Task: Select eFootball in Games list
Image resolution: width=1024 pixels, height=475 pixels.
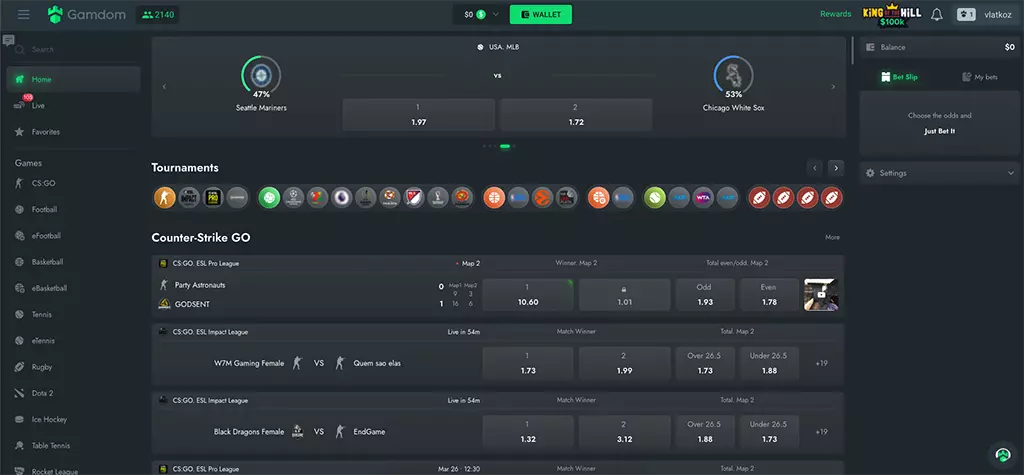Action: tap(74, 236)
